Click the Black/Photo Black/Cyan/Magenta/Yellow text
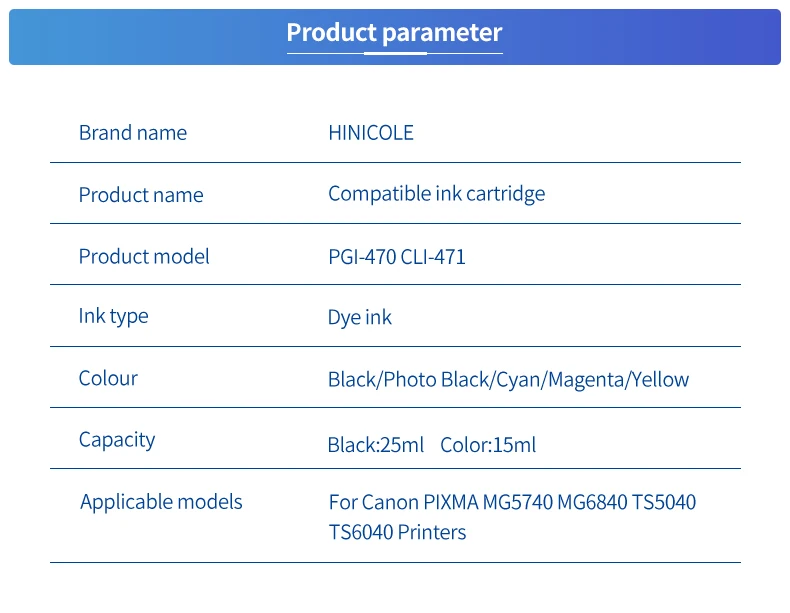 click(x=508, y=380)
